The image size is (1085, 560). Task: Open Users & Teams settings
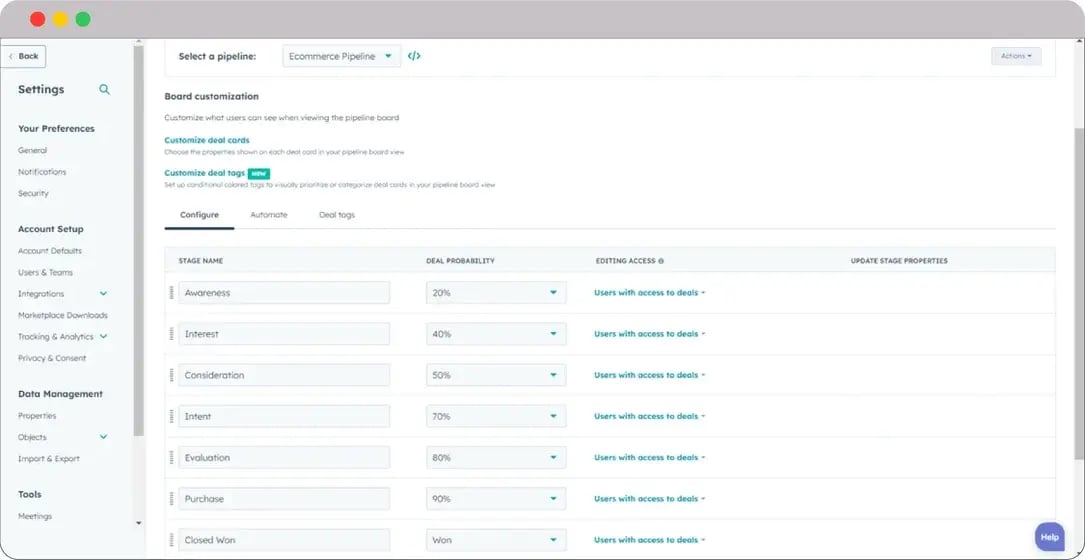click(x=45, y=272)
